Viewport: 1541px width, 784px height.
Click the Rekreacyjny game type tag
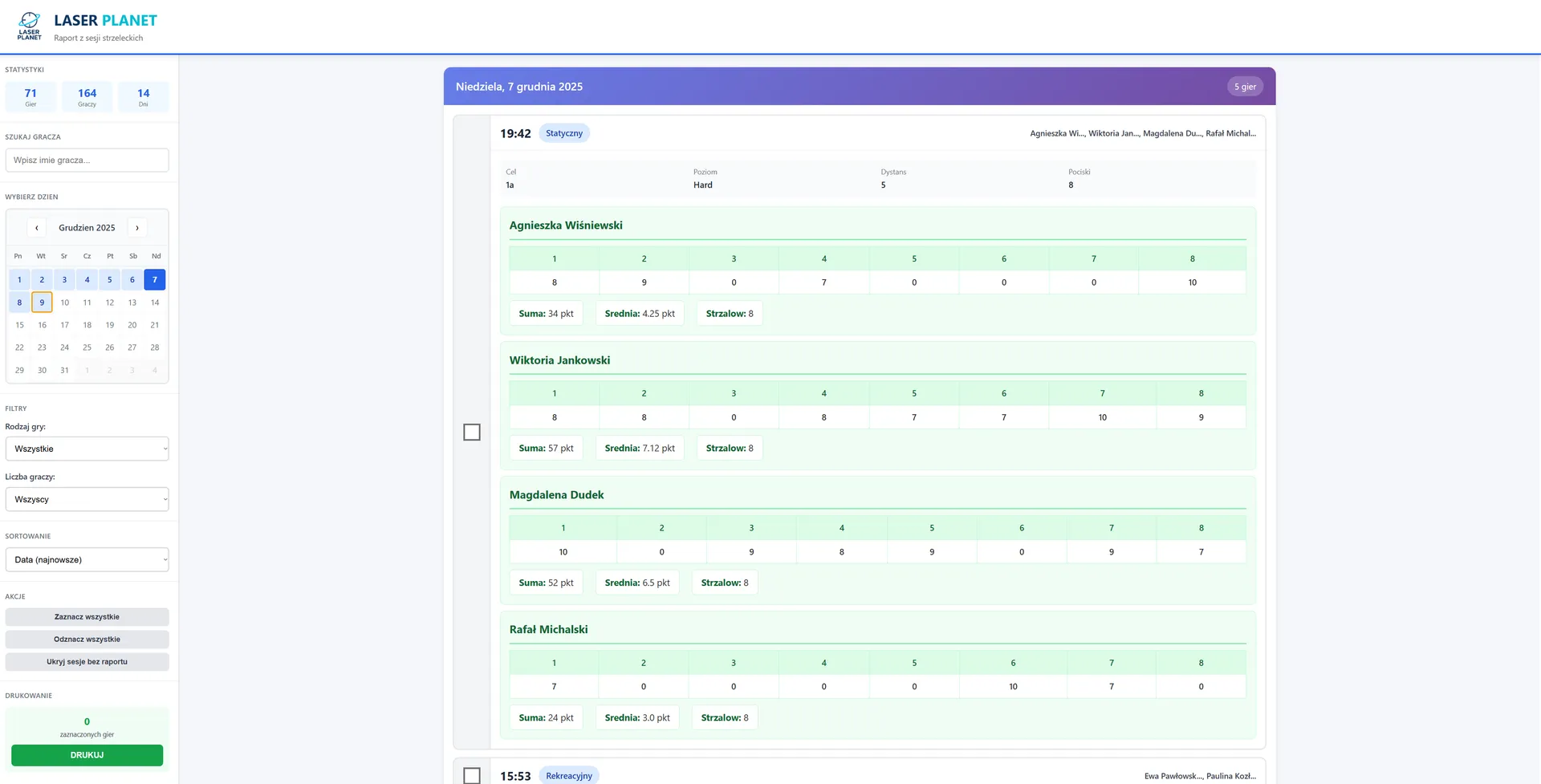pos(569,776)
